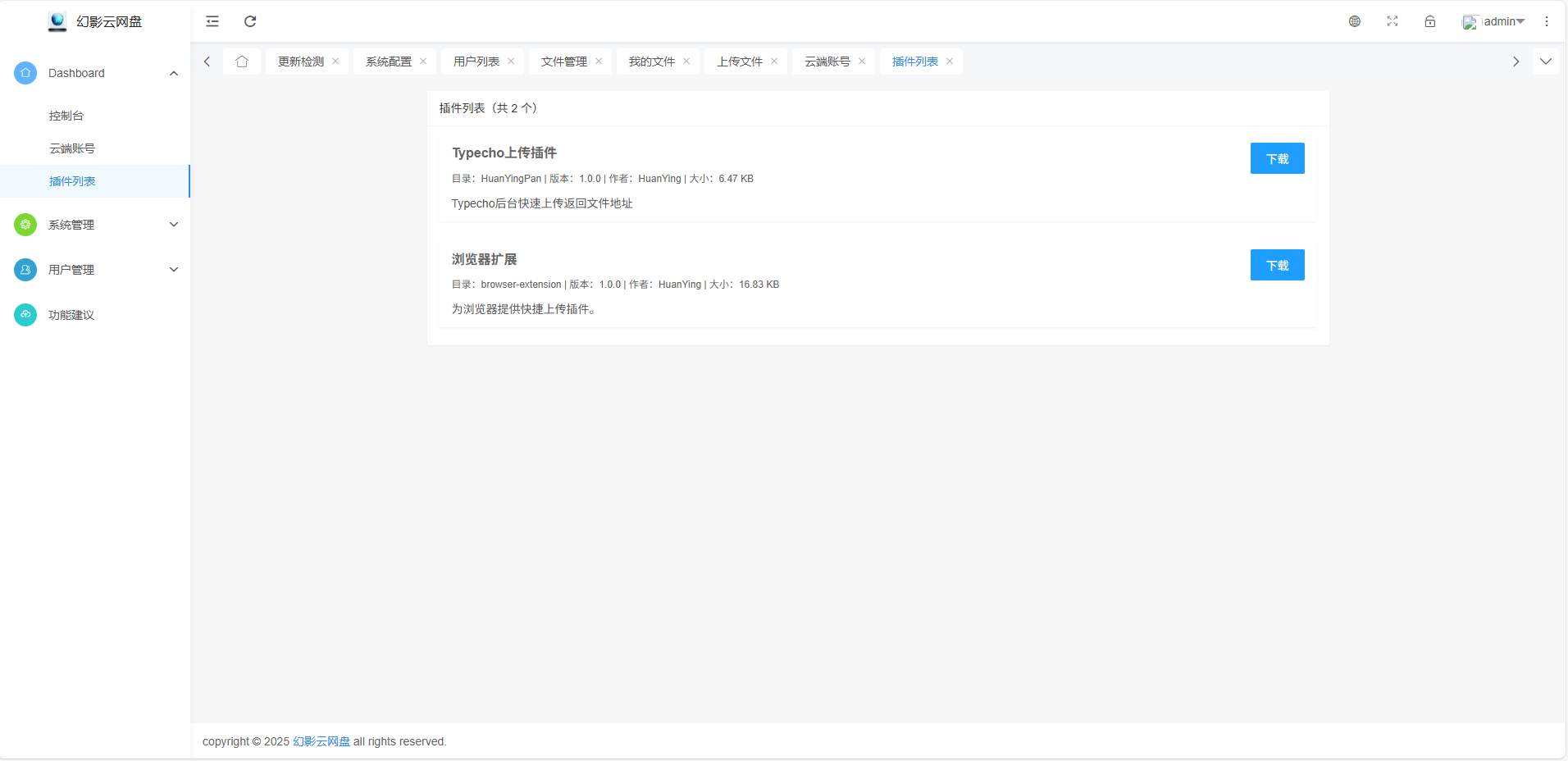Click the 功能建议 sidebar icon
Image resolution: width=1568 pixels, height=761 pixels.
coord(25,315)
